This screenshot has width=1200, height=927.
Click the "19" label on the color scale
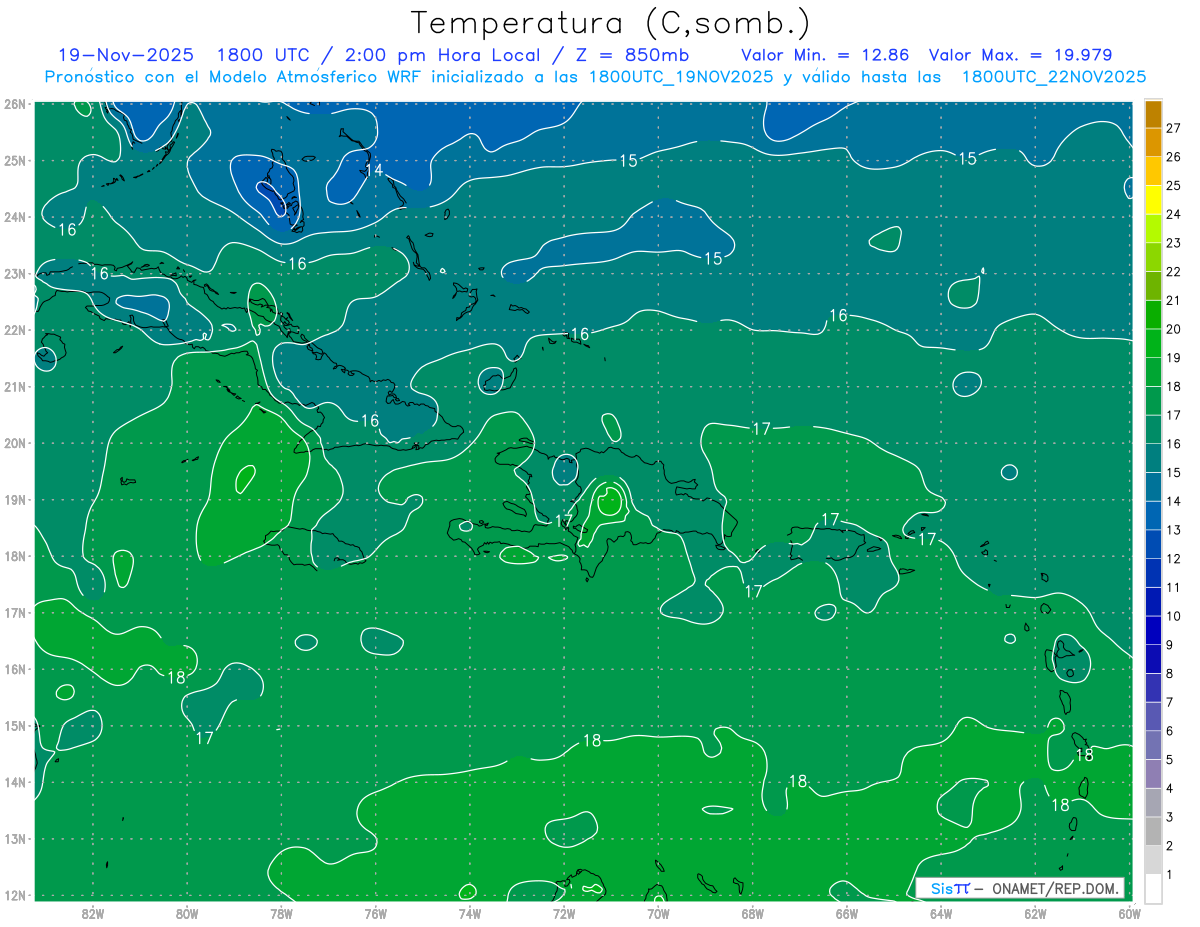[1174, 357]
